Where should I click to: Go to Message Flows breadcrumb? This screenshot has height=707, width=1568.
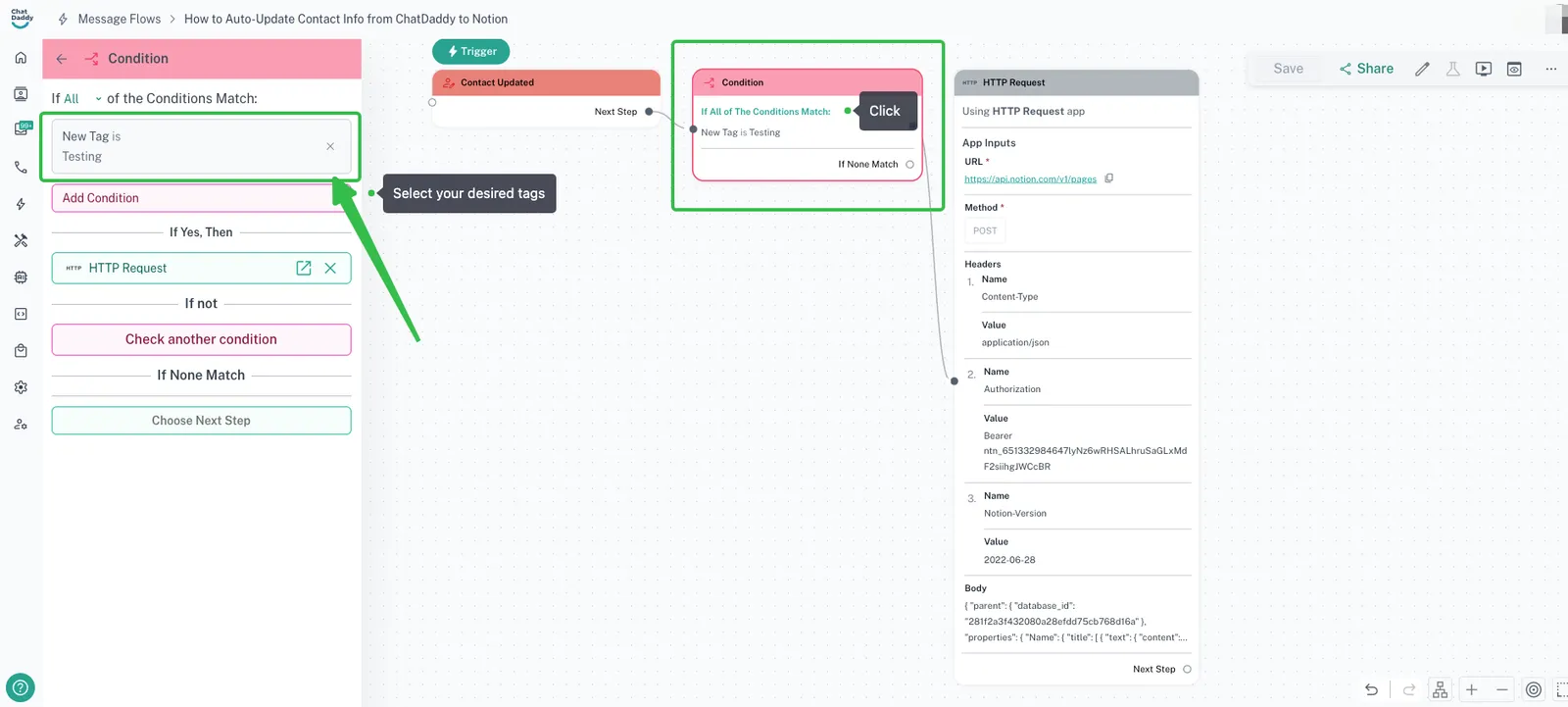coord(119,19)
